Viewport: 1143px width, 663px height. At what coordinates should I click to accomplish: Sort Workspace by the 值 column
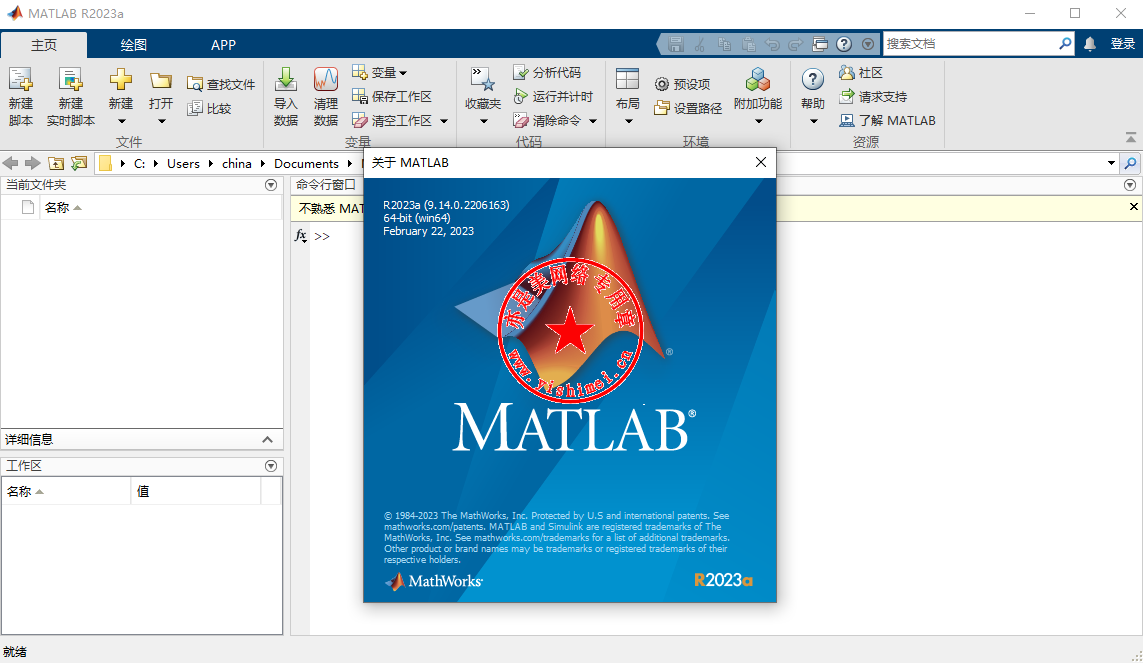point(195,491)
